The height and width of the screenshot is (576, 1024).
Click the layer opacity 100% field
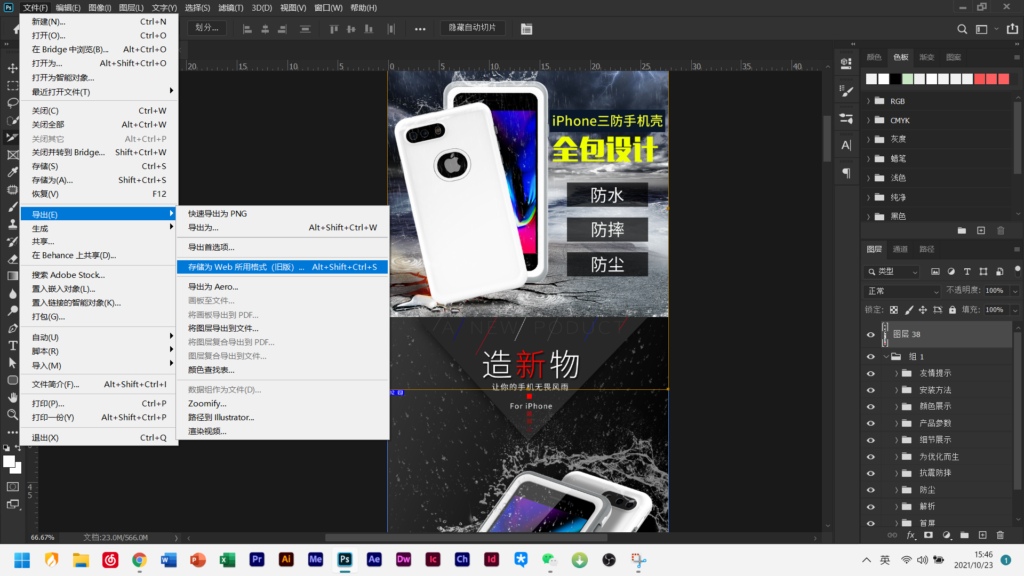pos(997,291)
